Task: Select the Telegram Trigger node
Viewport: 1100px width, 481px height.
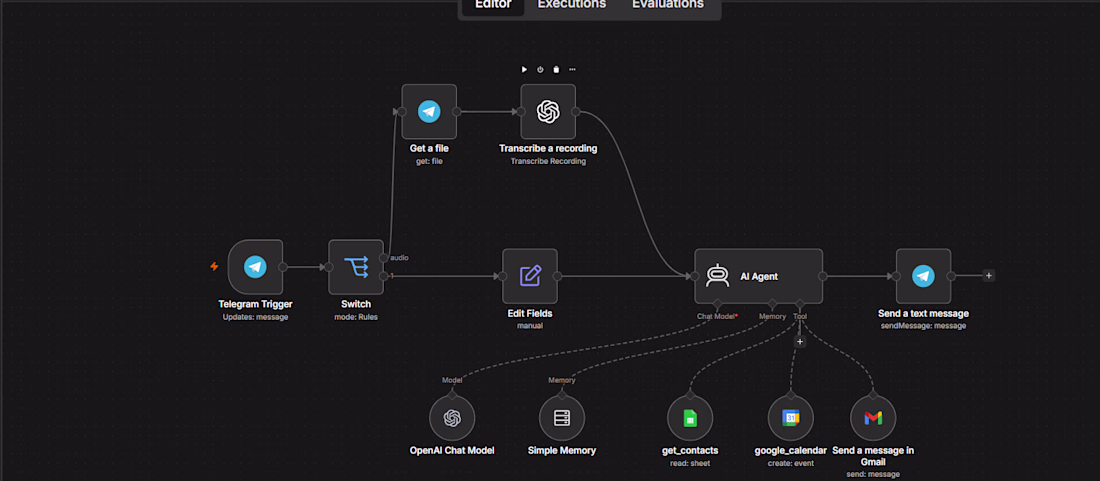Action: [255, 267]
